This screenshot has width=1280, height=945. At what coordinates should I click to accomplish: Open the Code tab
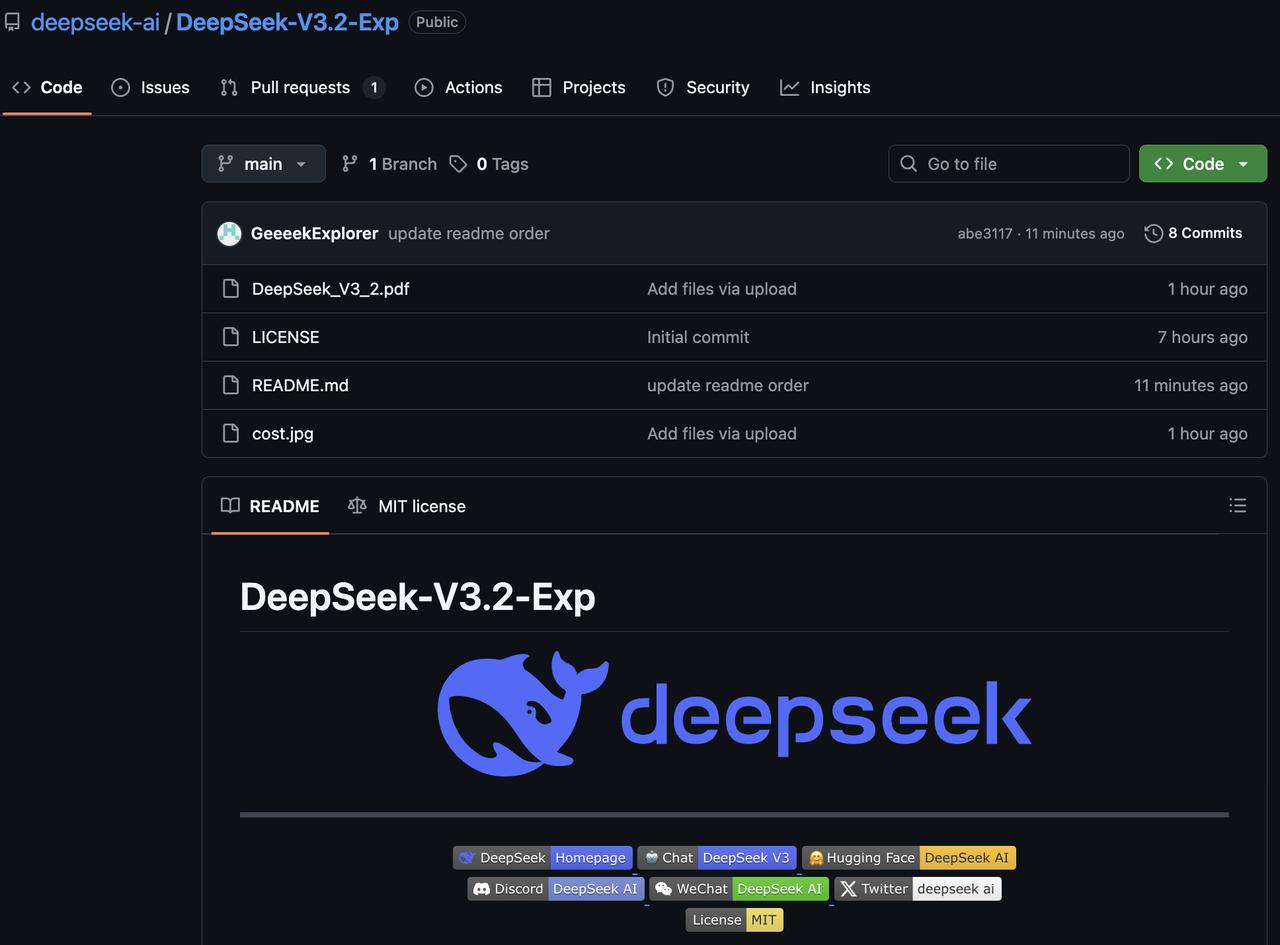click(x=47, y=87)
